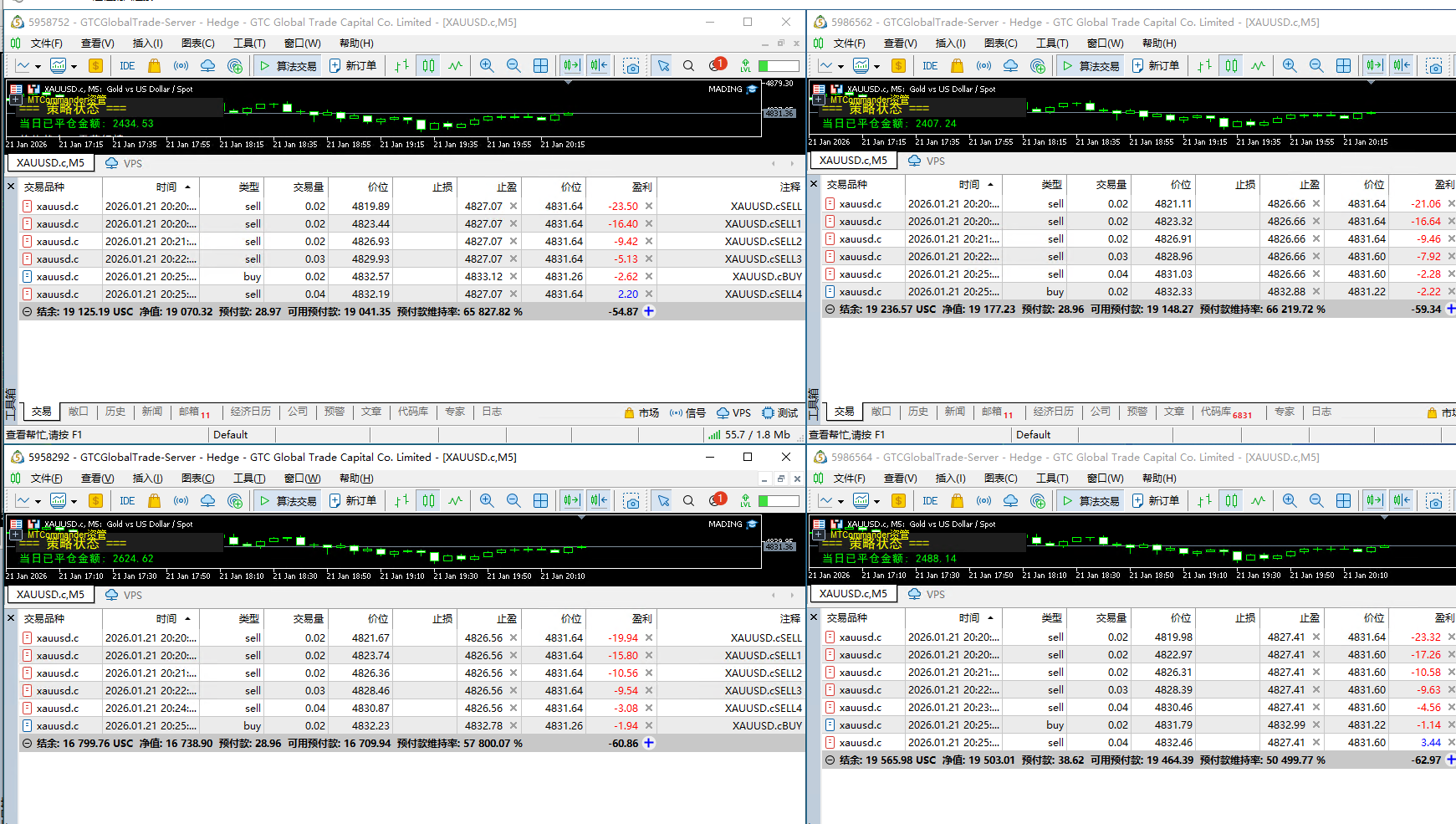Zoom in the chart in window 5986564
Screen dimensions: 1456x824
pos(1290,501)
